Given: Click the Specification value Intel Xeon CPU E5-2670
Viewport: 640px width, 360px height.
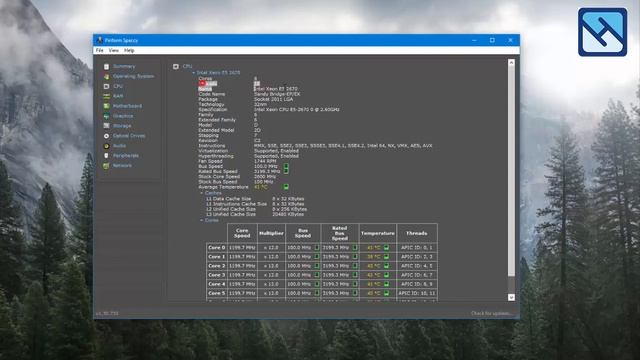Looking at the screenshot, I should 297,109.
